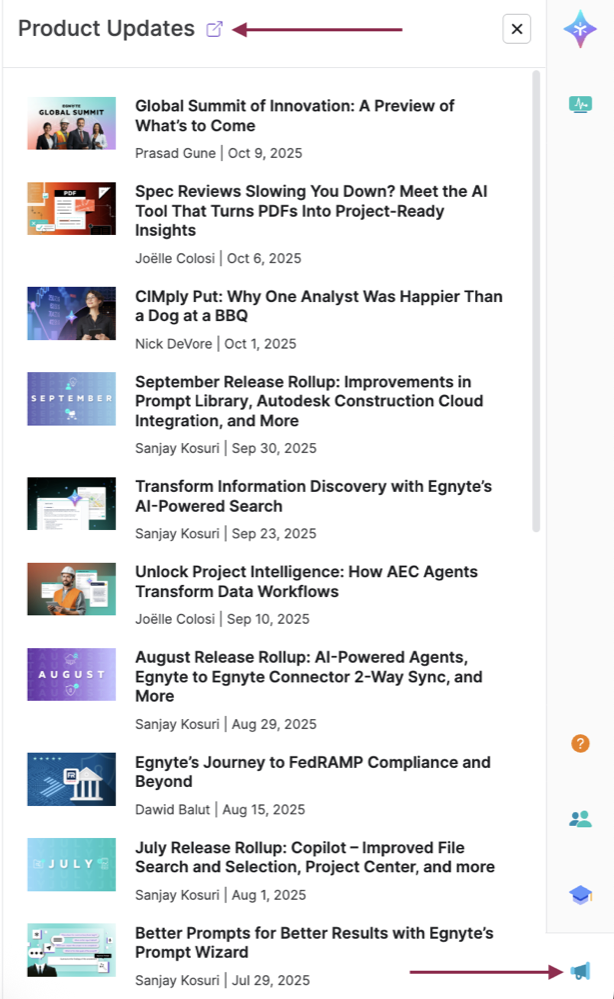
Task: Click the July release rollup thumbnail
Action: click(x=71, y=864)
